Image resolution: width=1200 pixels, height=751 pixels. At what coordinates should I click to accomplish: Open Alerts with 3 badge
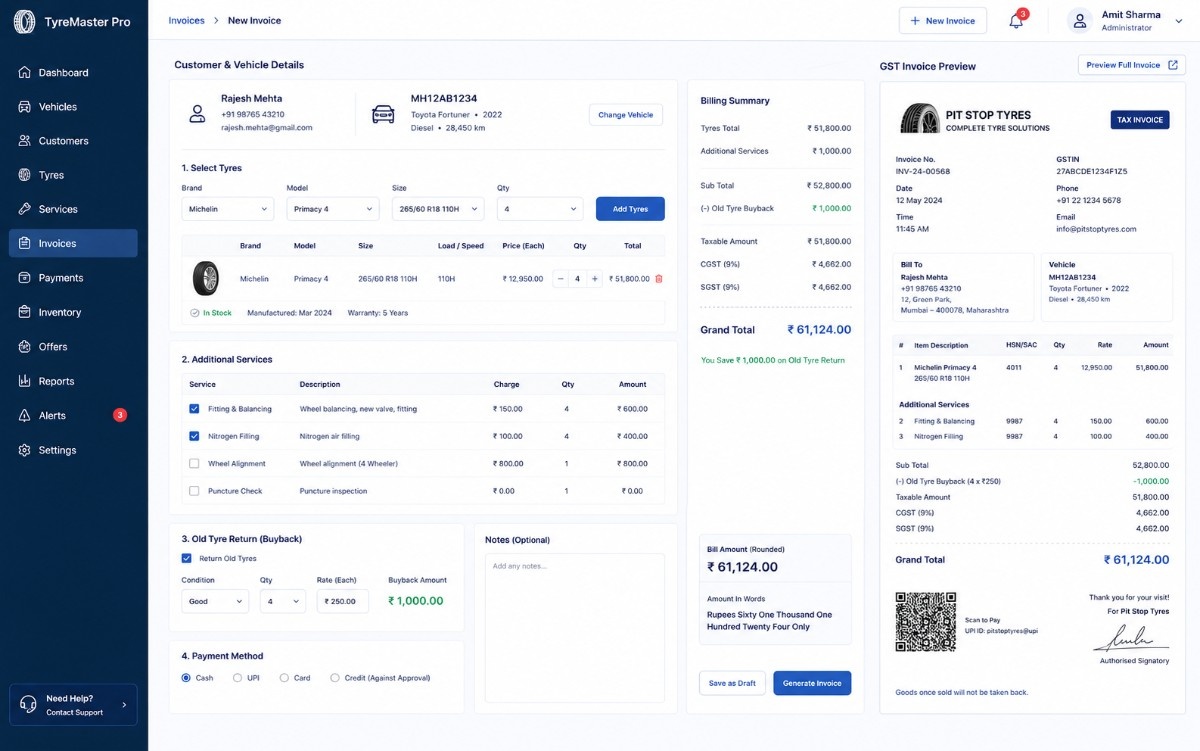pos(74,415)
